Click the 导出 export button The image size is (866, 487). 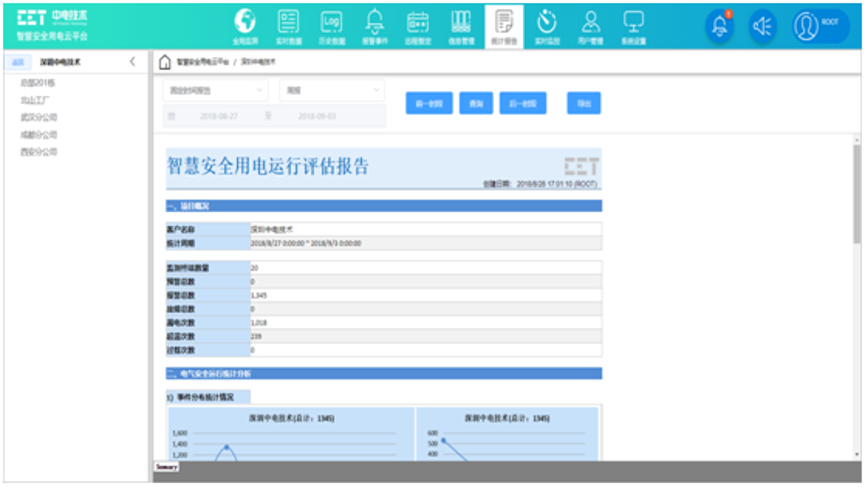pos(584,103)
